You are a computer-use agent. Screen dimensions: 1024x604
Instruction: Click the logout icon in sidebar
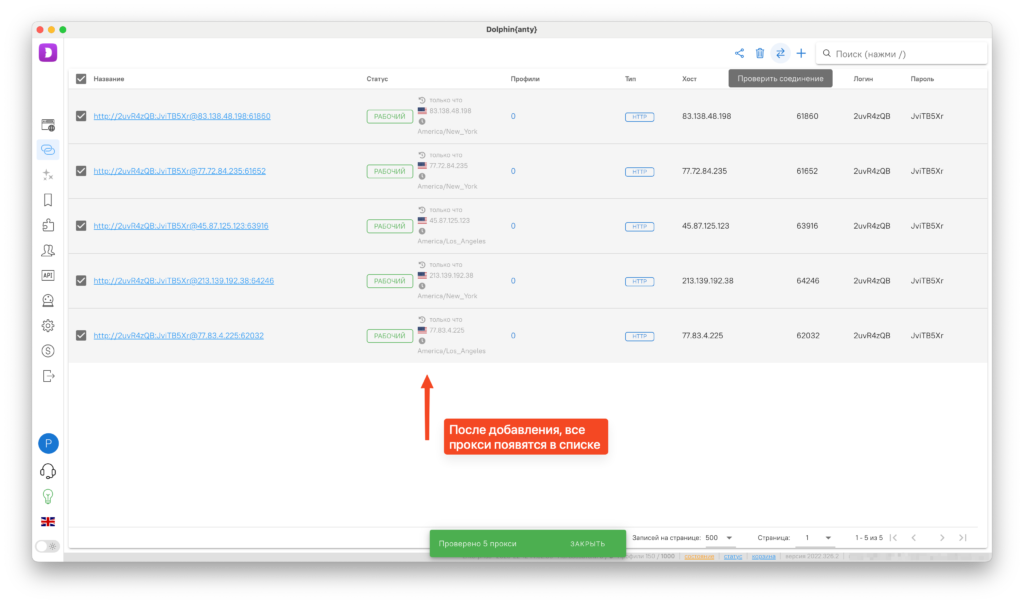pyautogui.click(x=48, y=376)
